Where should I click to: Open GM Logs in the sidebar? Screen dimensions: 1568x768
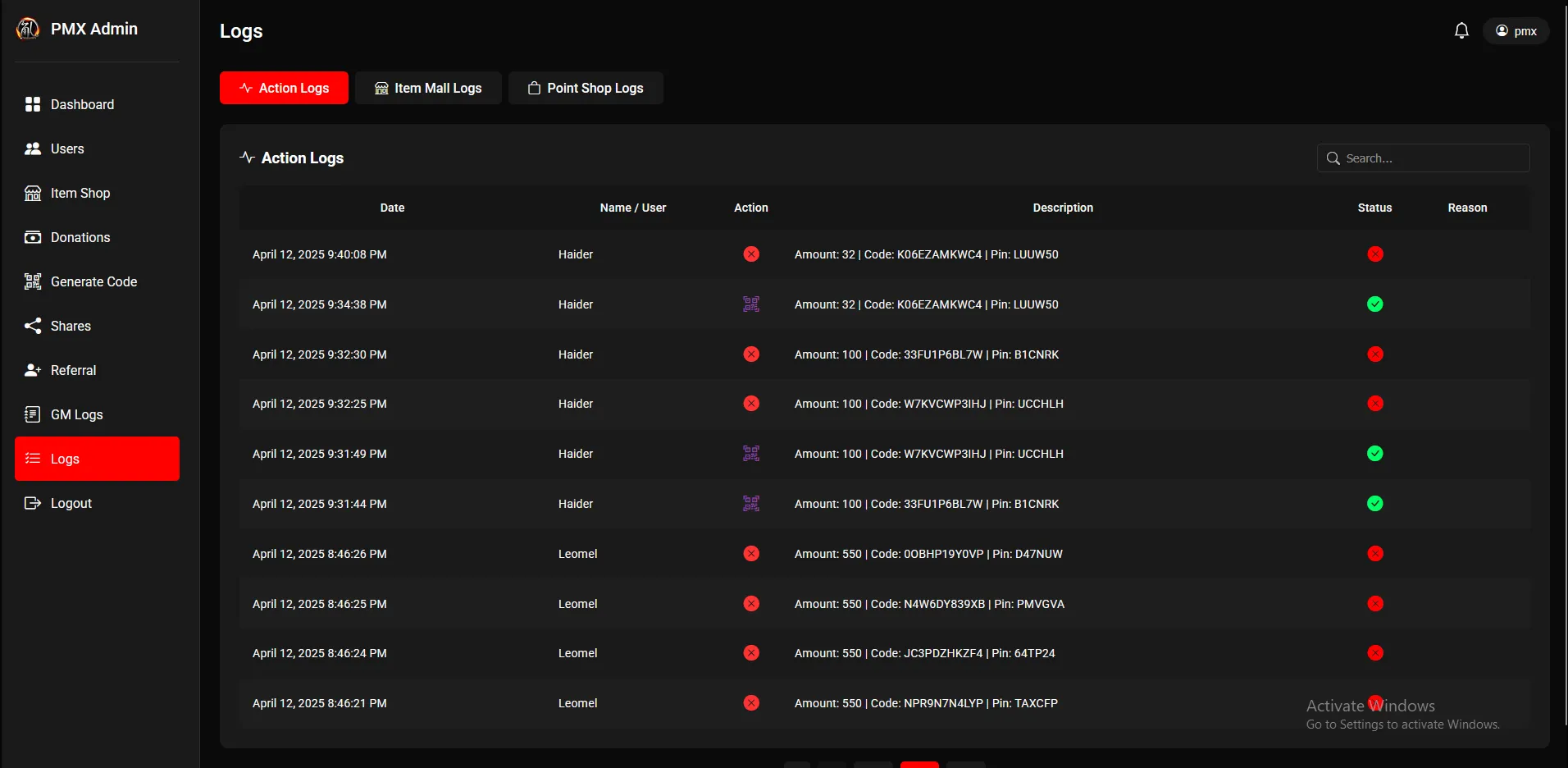pyautogui.click(x=76, y=414)
